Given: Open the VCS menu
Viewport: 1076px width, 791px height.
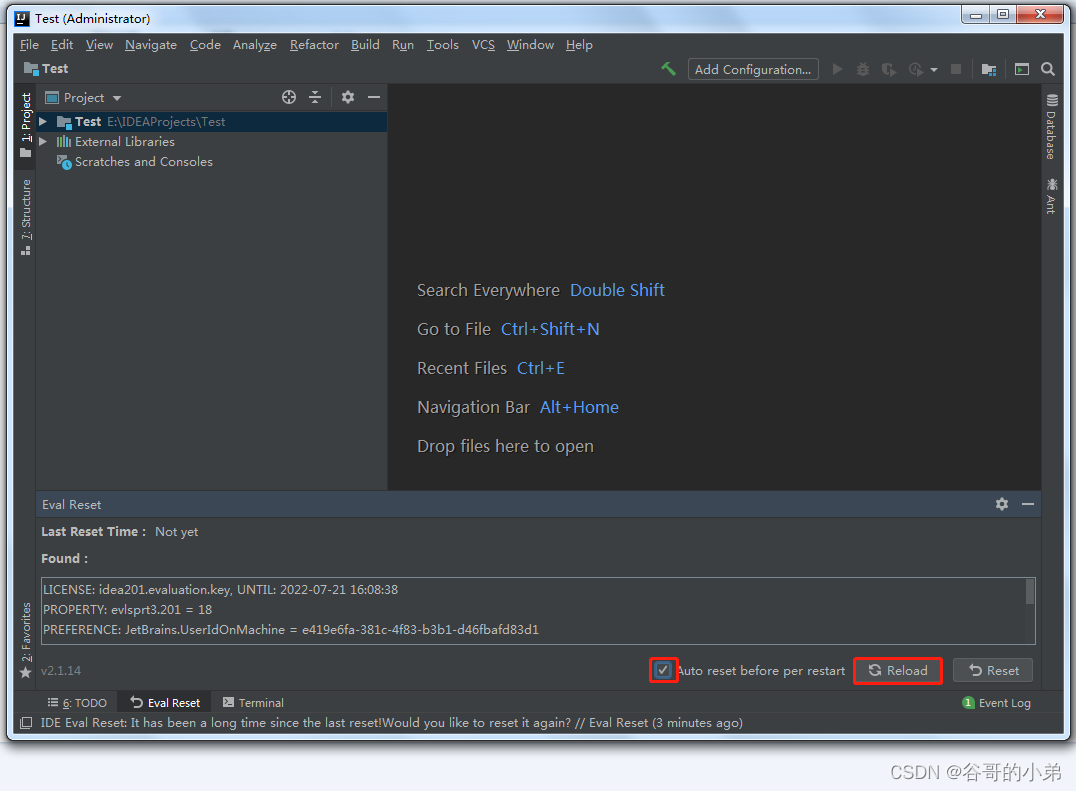Looking at the screenshot, I should pos(483,45).
